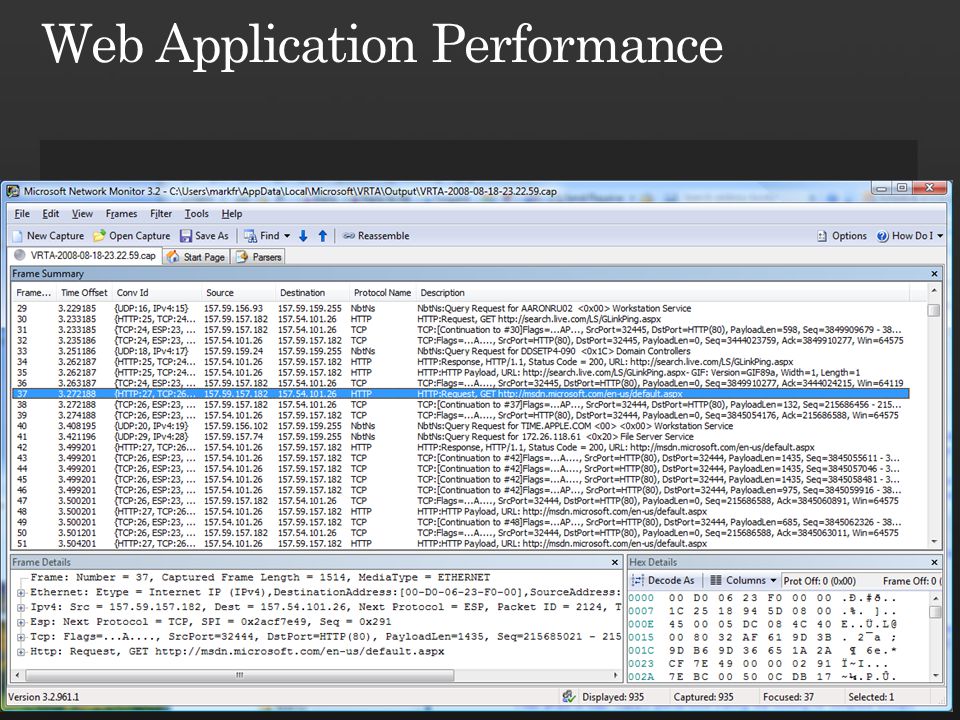Click the New Capture button label

55,236
